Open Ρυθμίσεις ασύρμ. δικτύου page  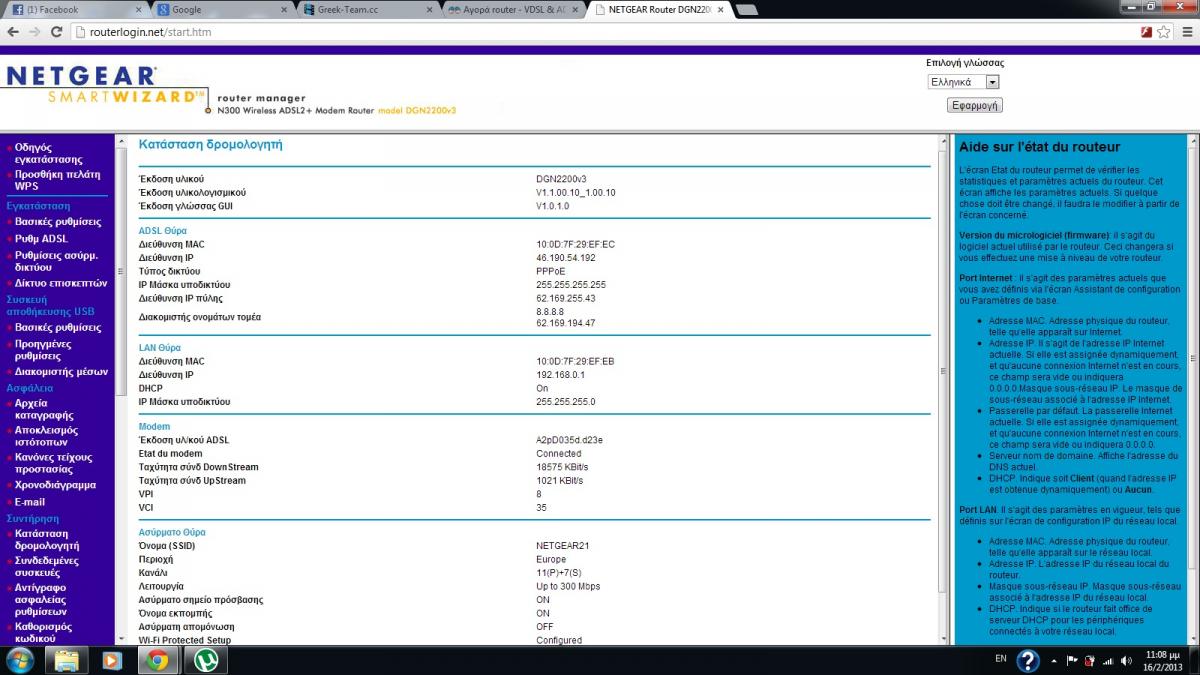click(56, 261)
